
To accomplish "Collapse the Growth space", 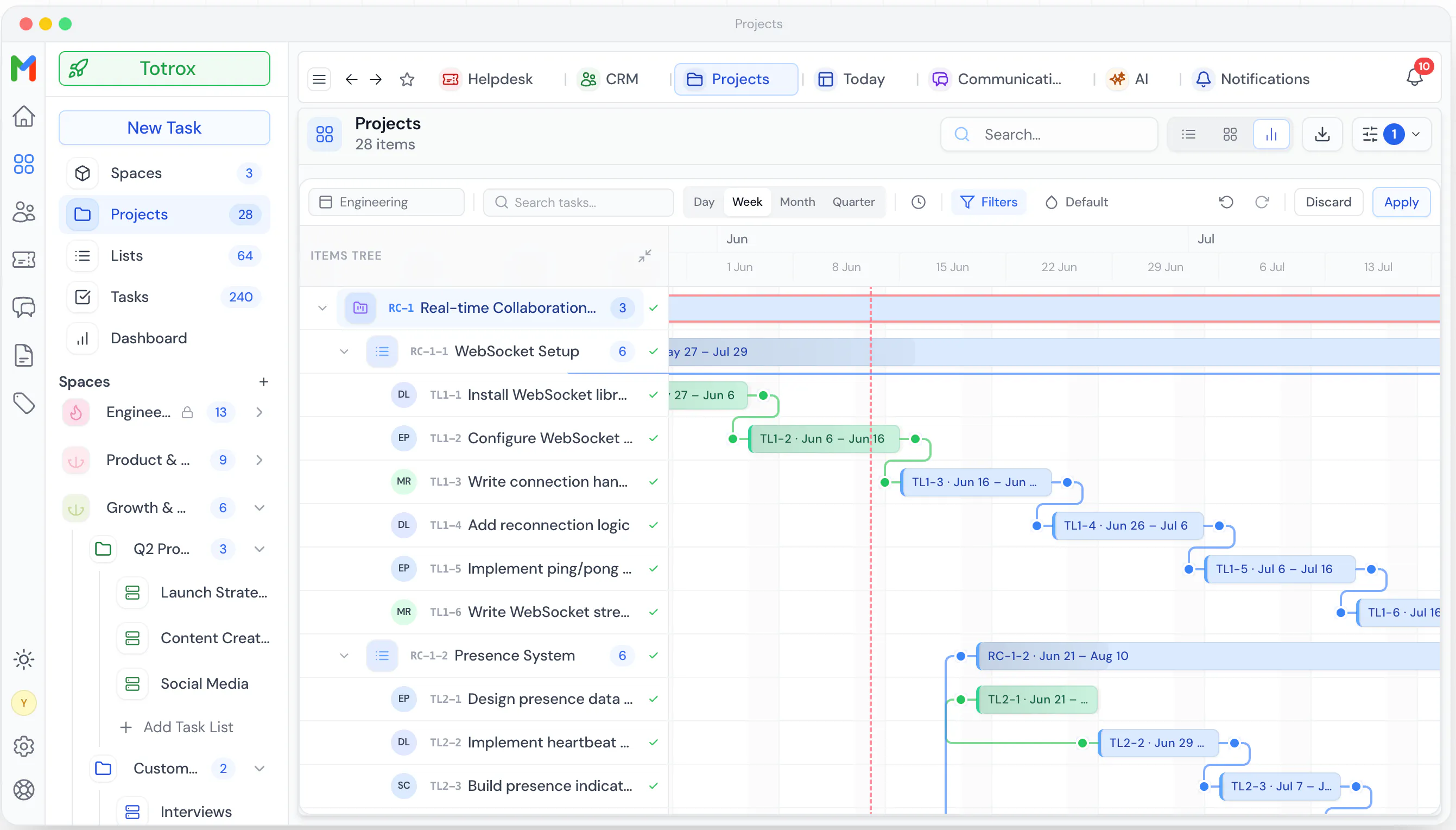I will (259, 508).
